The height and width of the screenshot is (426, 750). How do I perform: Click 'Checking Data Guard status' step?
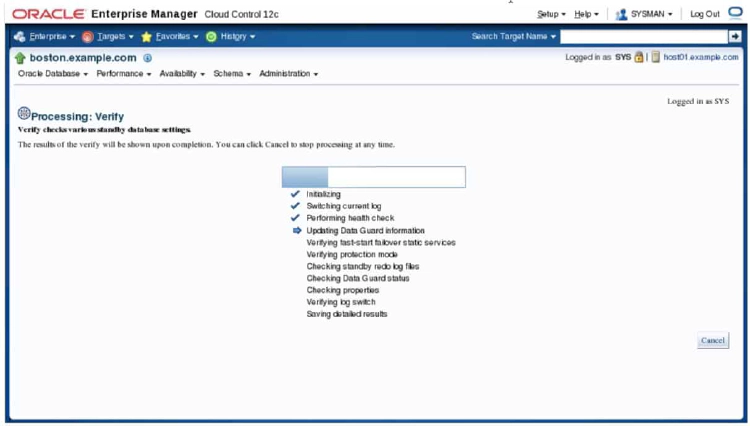(358, 278)
